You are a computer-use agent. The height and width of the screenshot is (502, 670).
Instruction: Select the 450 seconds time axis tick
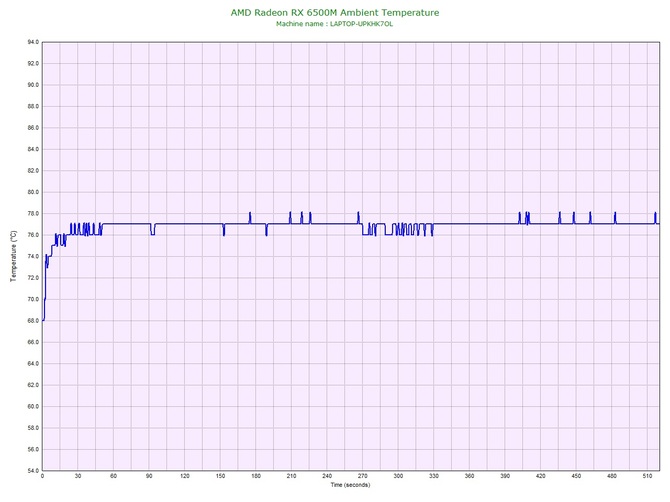pyautogui.click(x=576, y=476)
